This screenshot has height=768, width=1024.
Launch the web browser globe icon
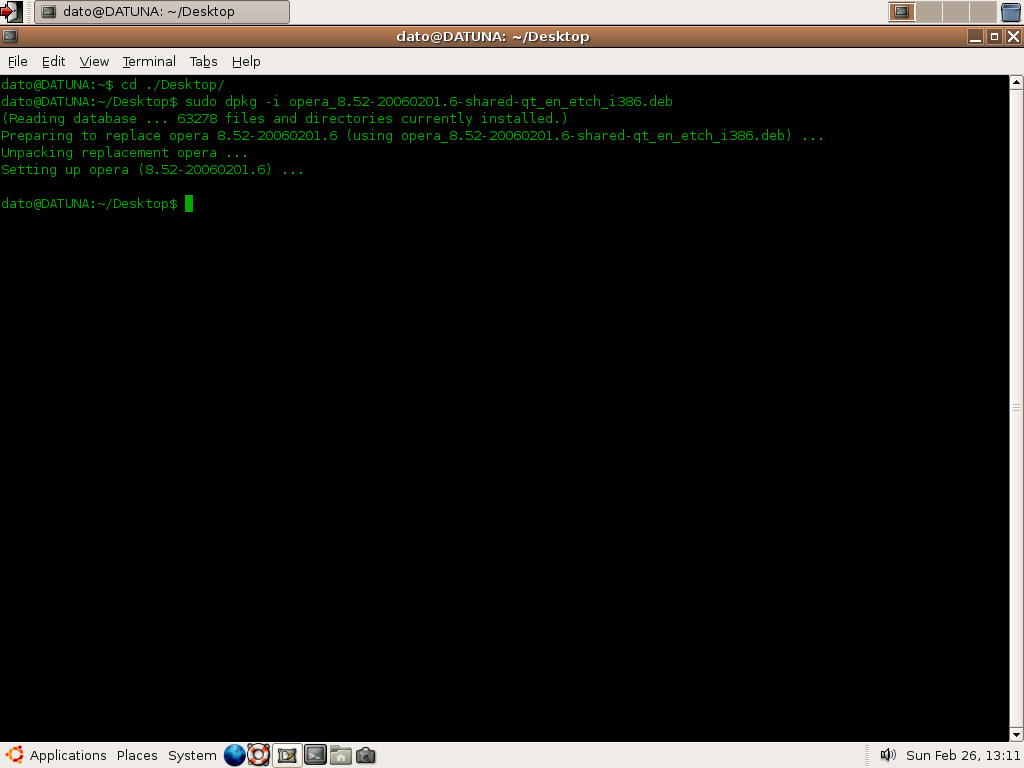click(x=234, y=755)
